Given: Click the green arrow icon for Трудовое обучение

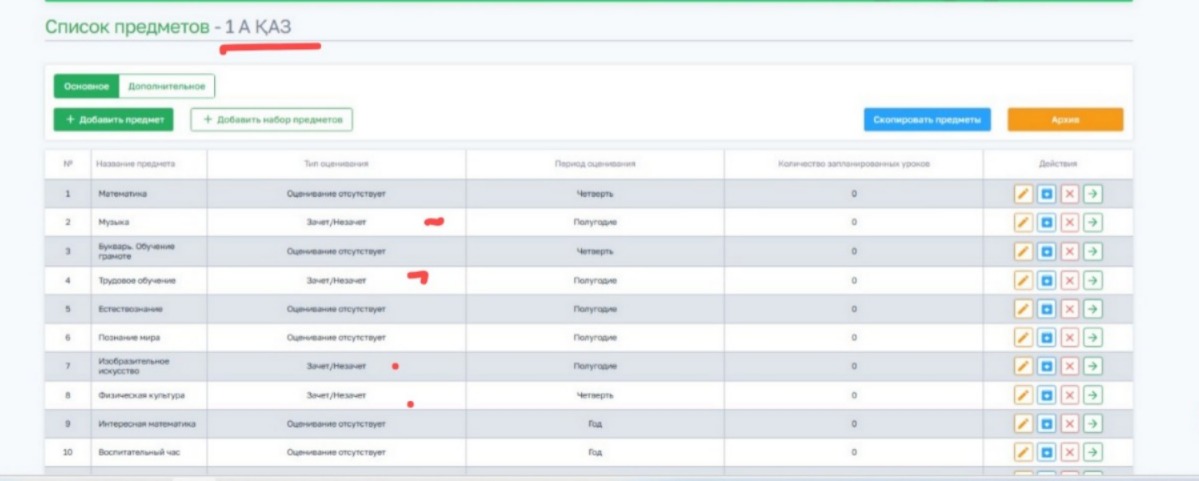Looking at the screenshot, I should click(1092, 280).
